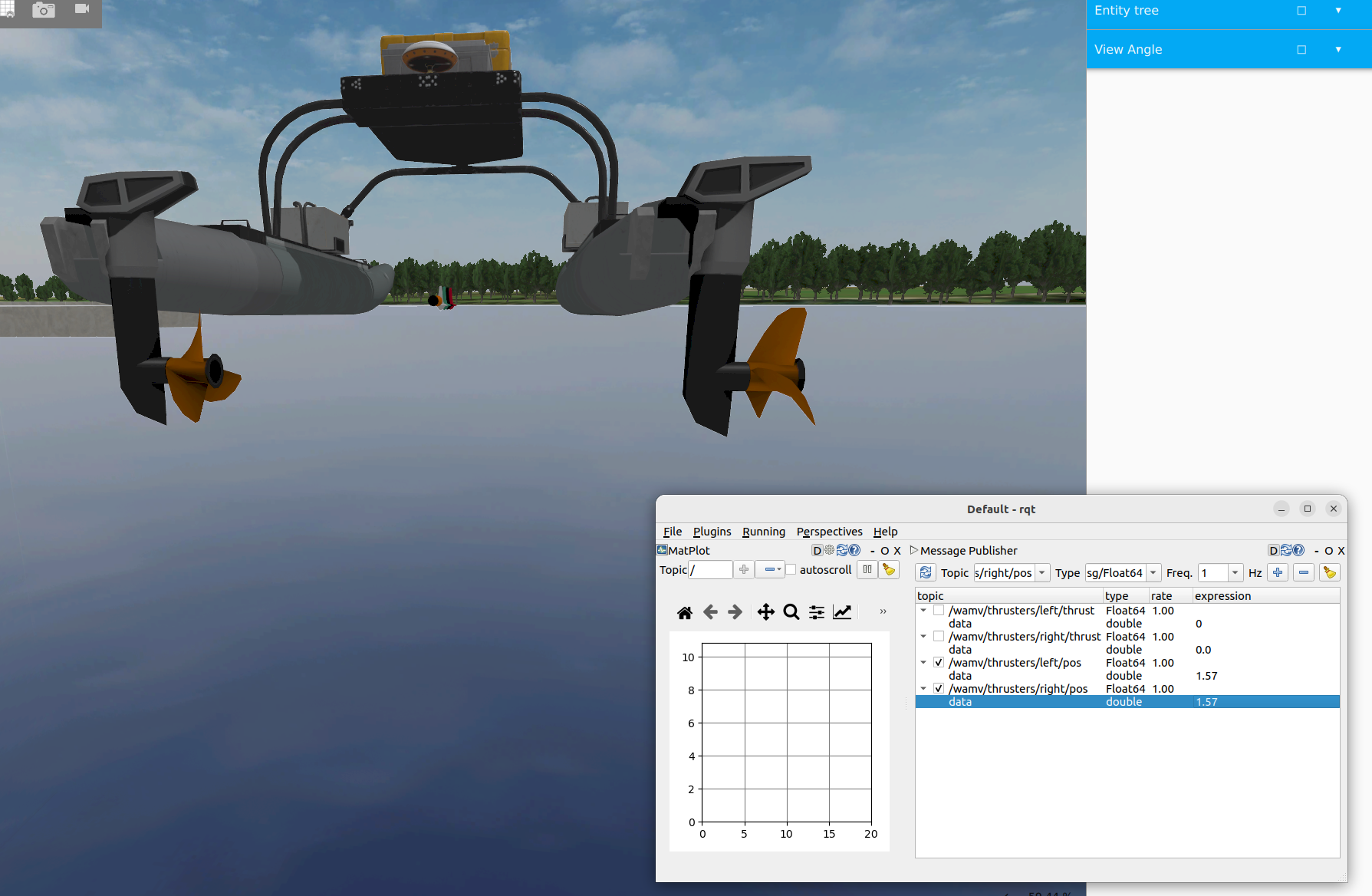The height and width of the screenshot is (896, 1372).
Task: Expand the View Angle panel arrow
Action: (x=1338, y=50)
